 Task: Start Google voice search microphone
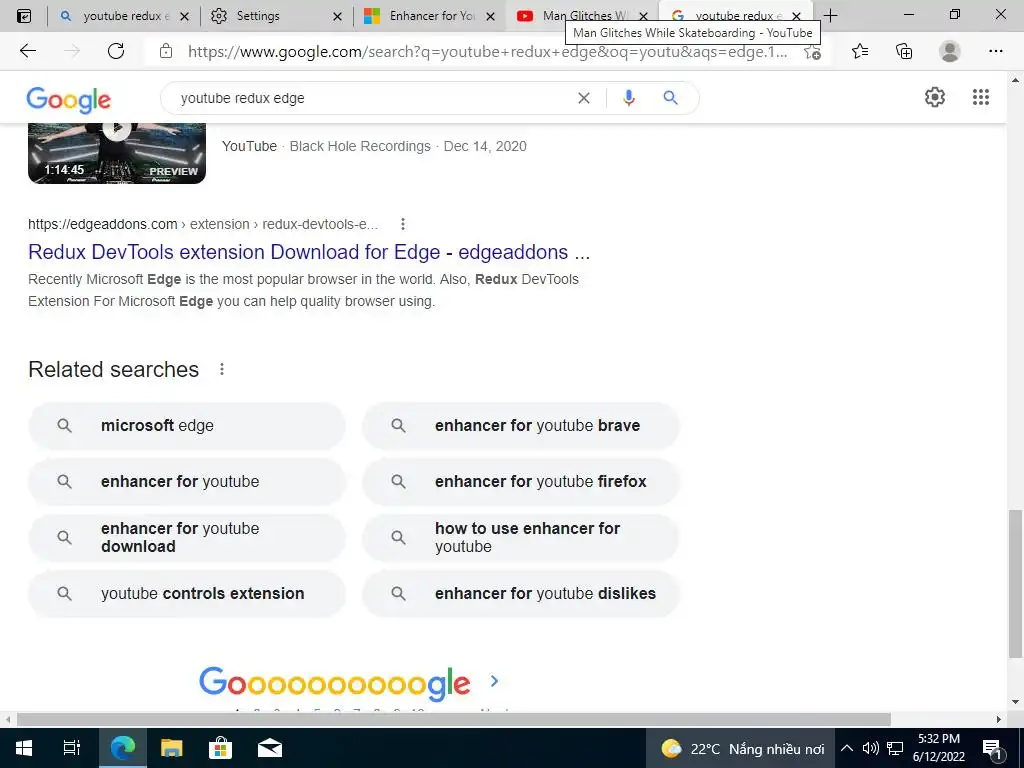click(x=629, y=98)
